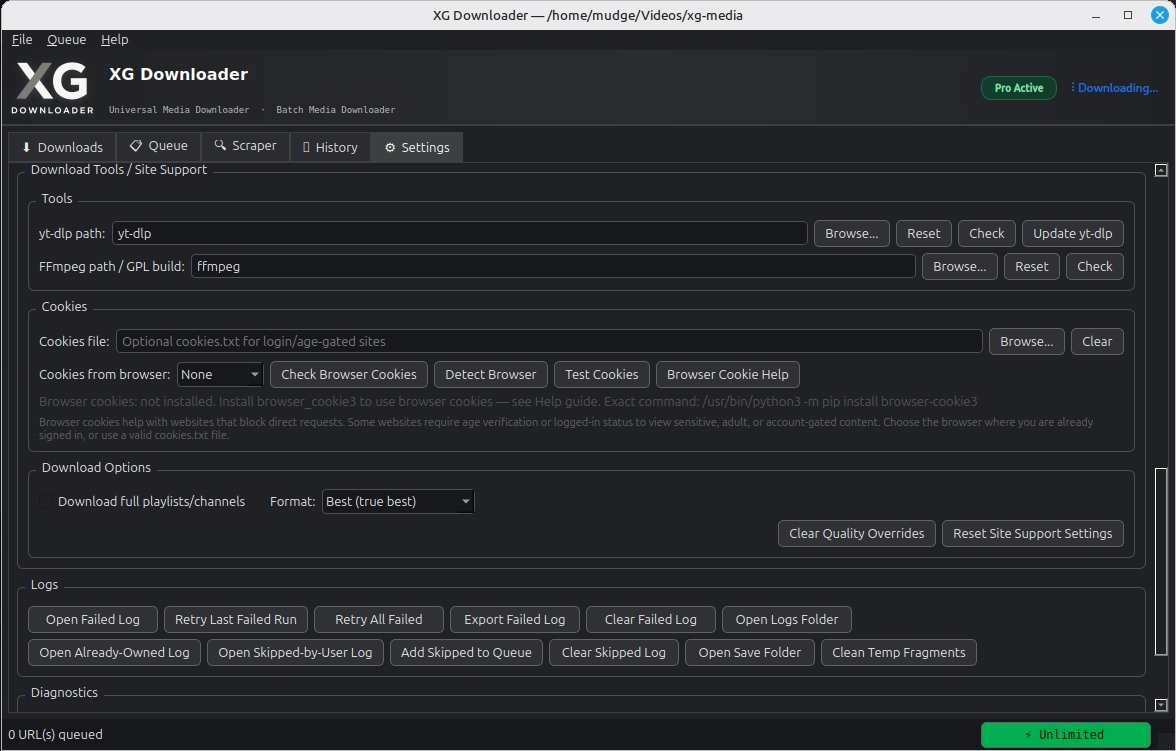Open the Queue menu in menu bar
Image resolution: width=1176 pixels, height=751 pixels.
(66, 40)
